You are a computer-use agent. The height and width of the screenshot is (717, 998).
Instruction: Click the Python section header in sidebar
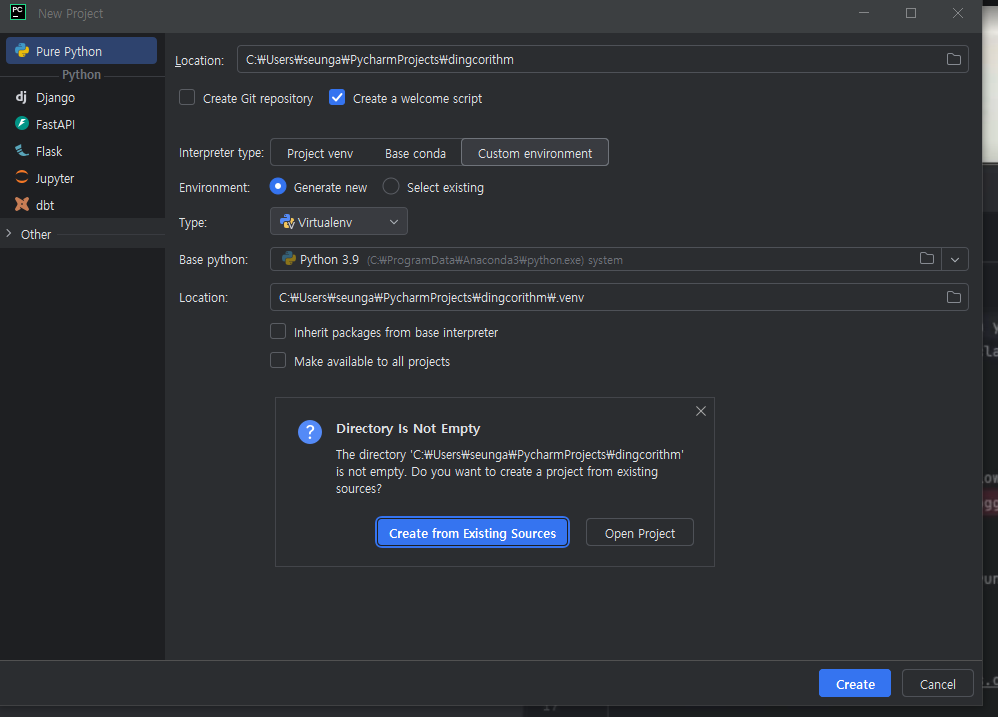81,74
